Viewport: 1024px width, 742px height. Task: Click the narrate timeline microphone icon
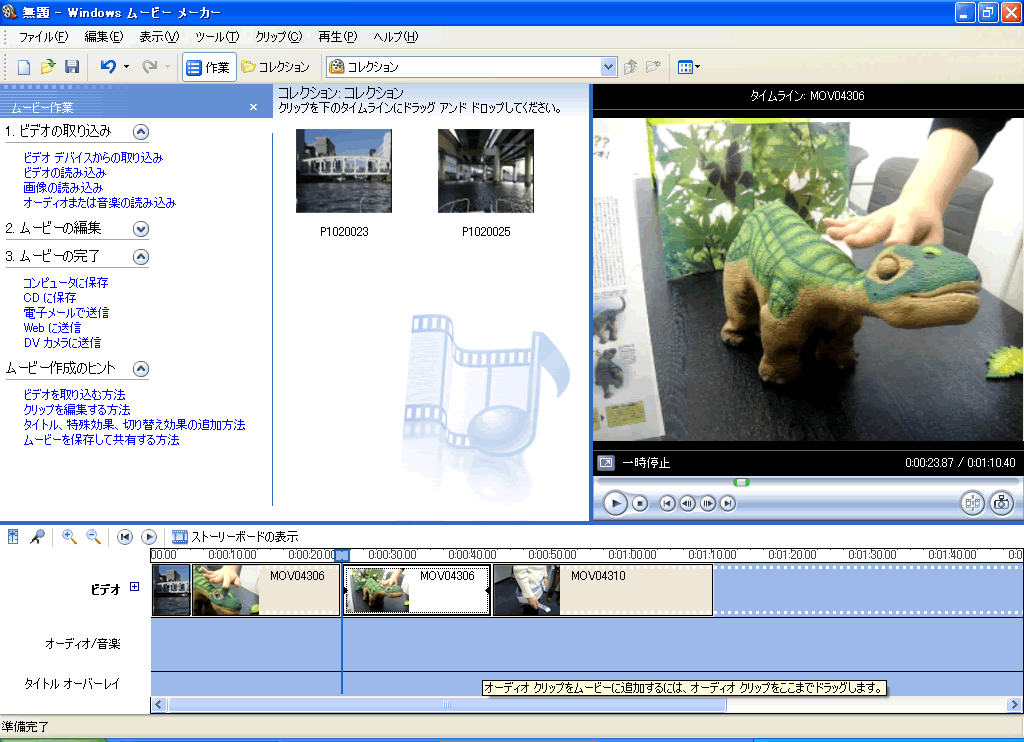37,537
